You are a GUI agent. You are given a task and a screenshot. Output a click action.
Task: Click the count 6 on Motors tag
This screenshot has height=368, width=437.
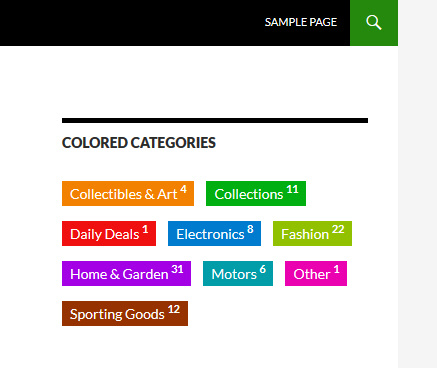pos(263,269)
